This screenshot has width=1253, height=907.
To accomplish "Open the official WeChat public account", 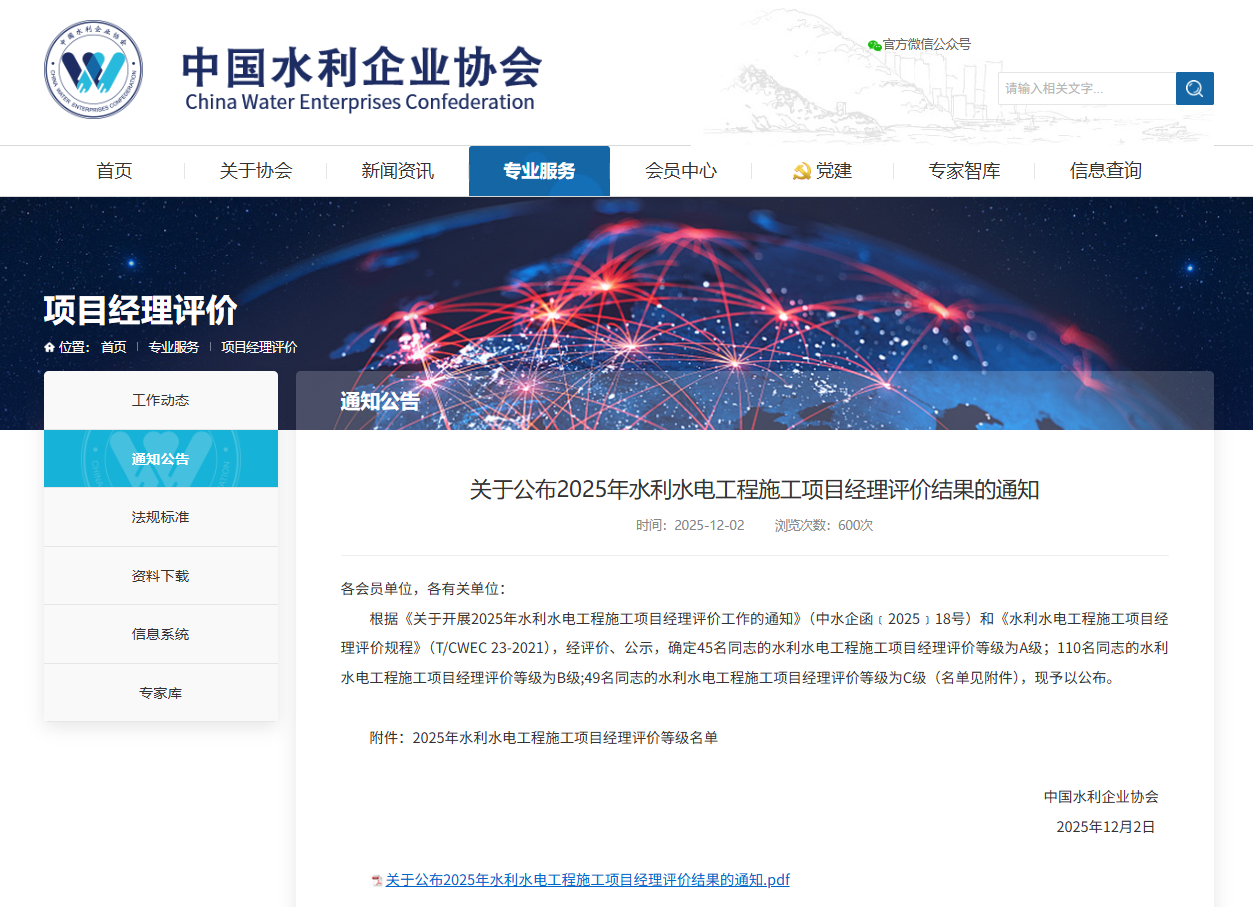I will 918,44.
